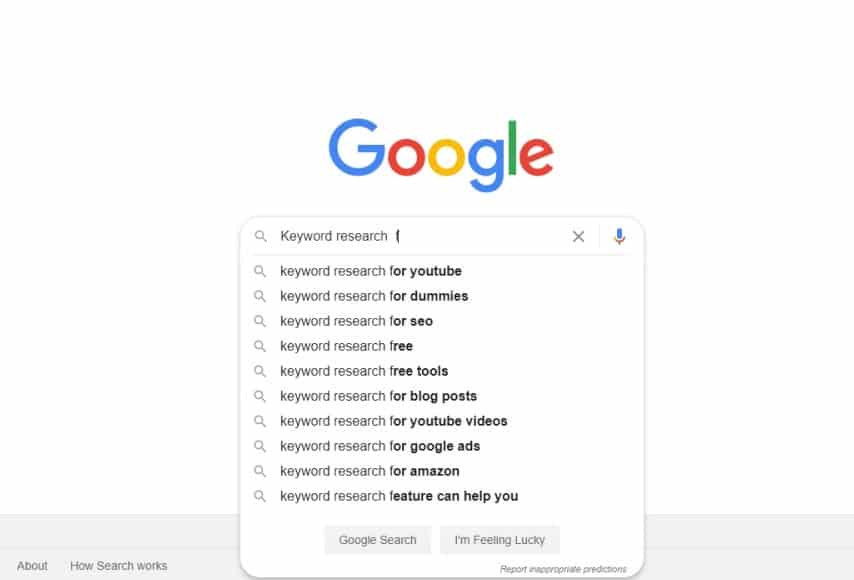Click magnifier icon beside 'for youtube' suggestion

tap(260, 271)
